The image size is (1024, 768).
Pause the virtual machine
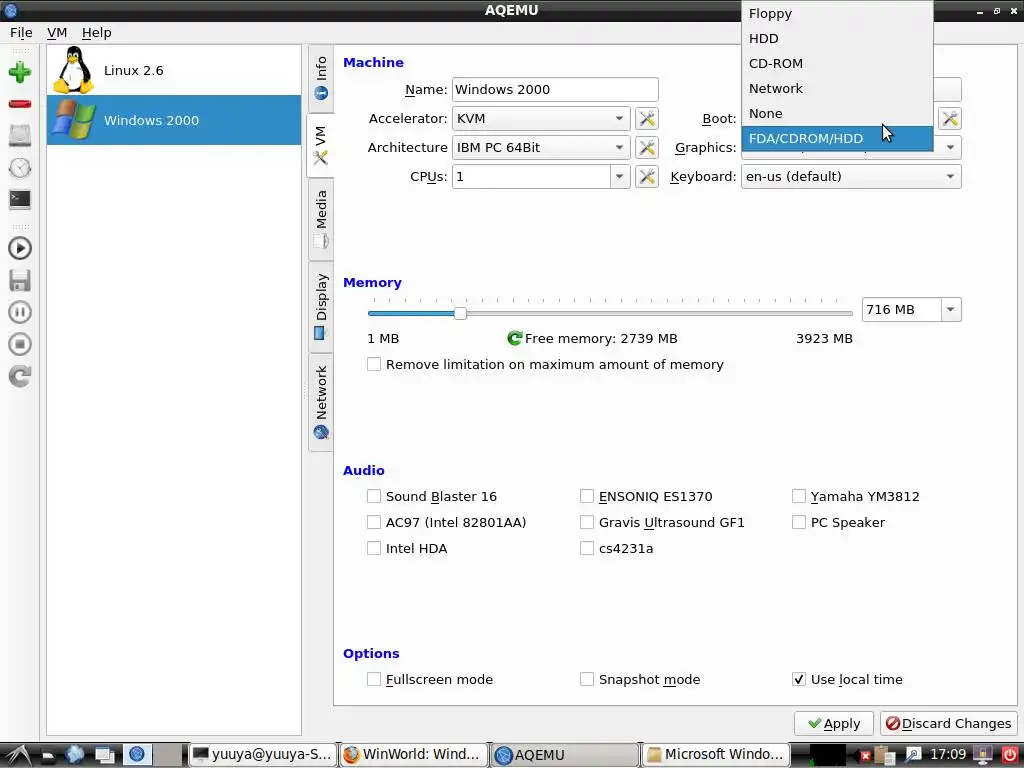pyautogui.click(x=20, y=312)
